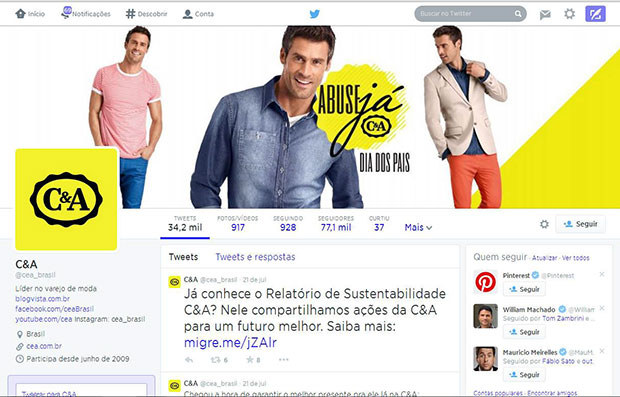
Task: Click Encontrar amigos link
Action: click(552, 393)
